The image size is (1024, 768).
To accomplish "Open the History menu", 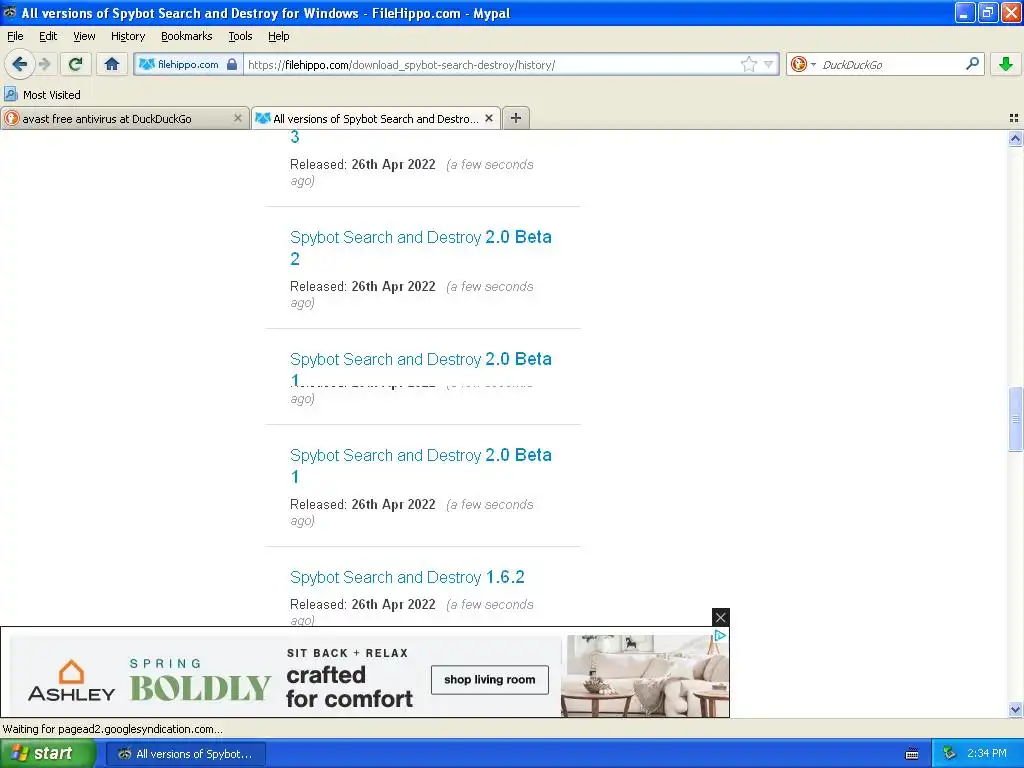I will click(128, 36).
